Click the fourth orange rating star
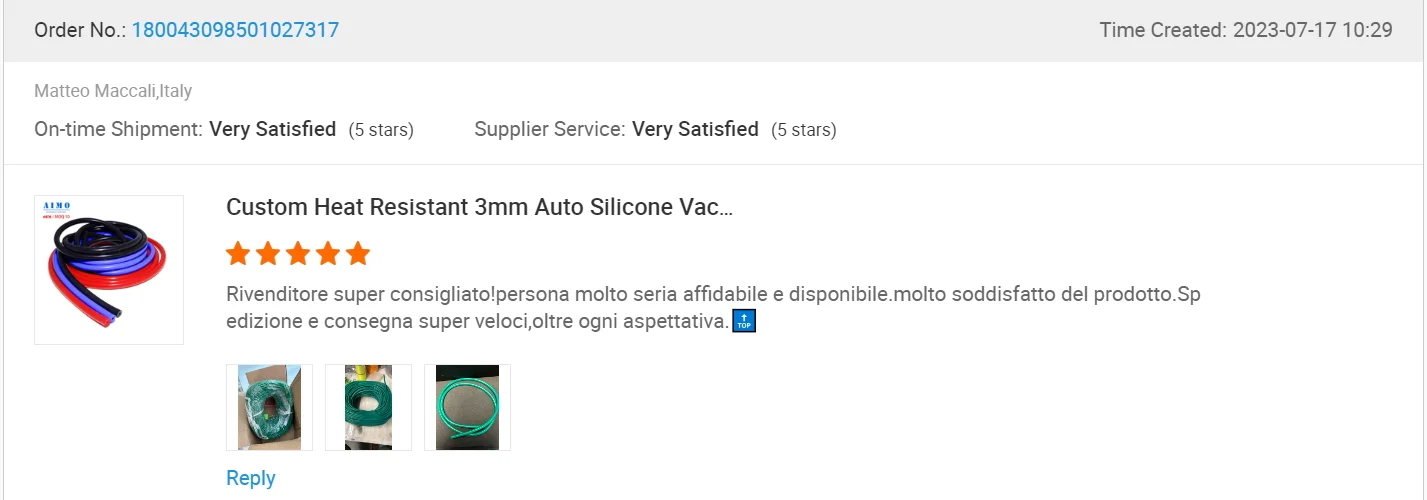Screen dimensions: 1427x500 pos(328,253)
